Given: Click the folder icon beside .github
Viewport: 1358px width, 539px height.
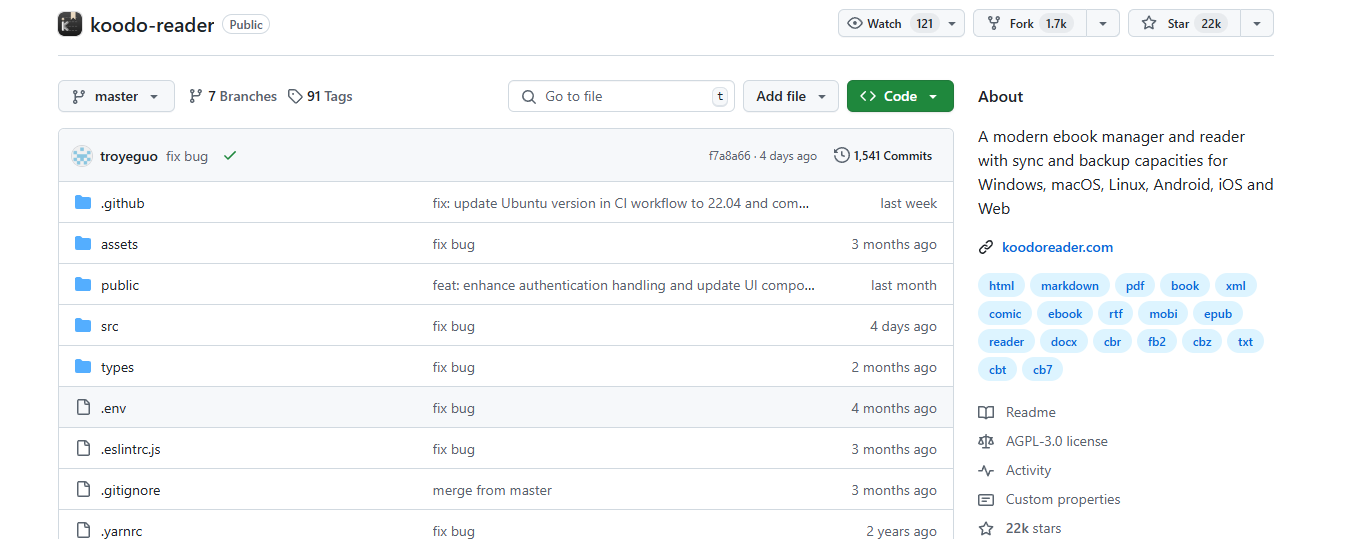Looking at the screenshot, I should click(x=83, y=203).
